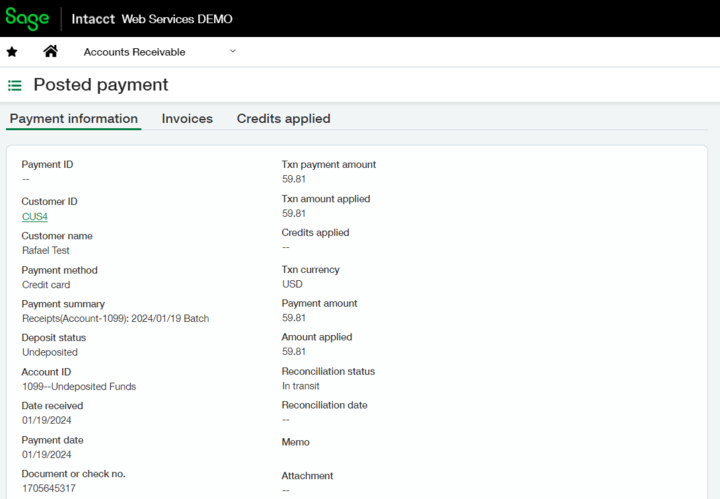Open the favorites star menu
The width and height of the screenshot is (720, 499).
12,52
